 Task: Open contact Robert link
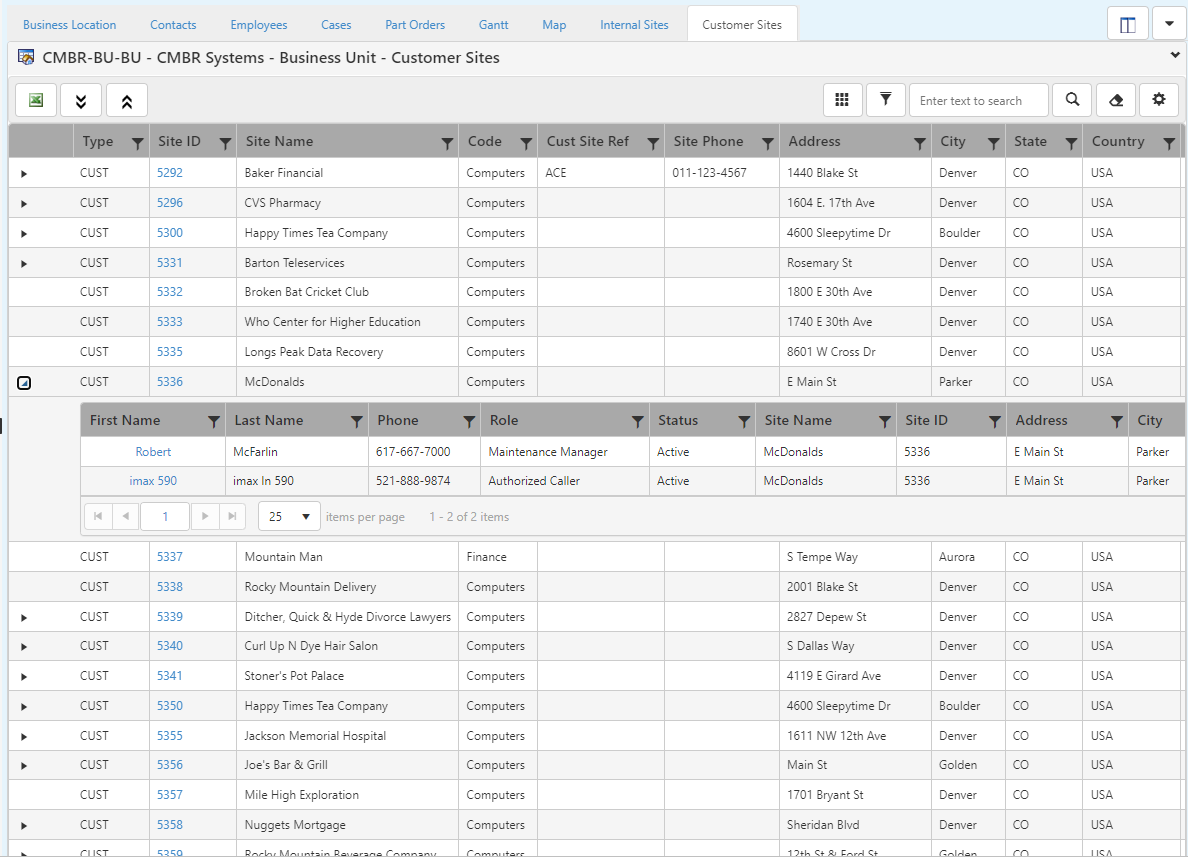tap(153, 452)
